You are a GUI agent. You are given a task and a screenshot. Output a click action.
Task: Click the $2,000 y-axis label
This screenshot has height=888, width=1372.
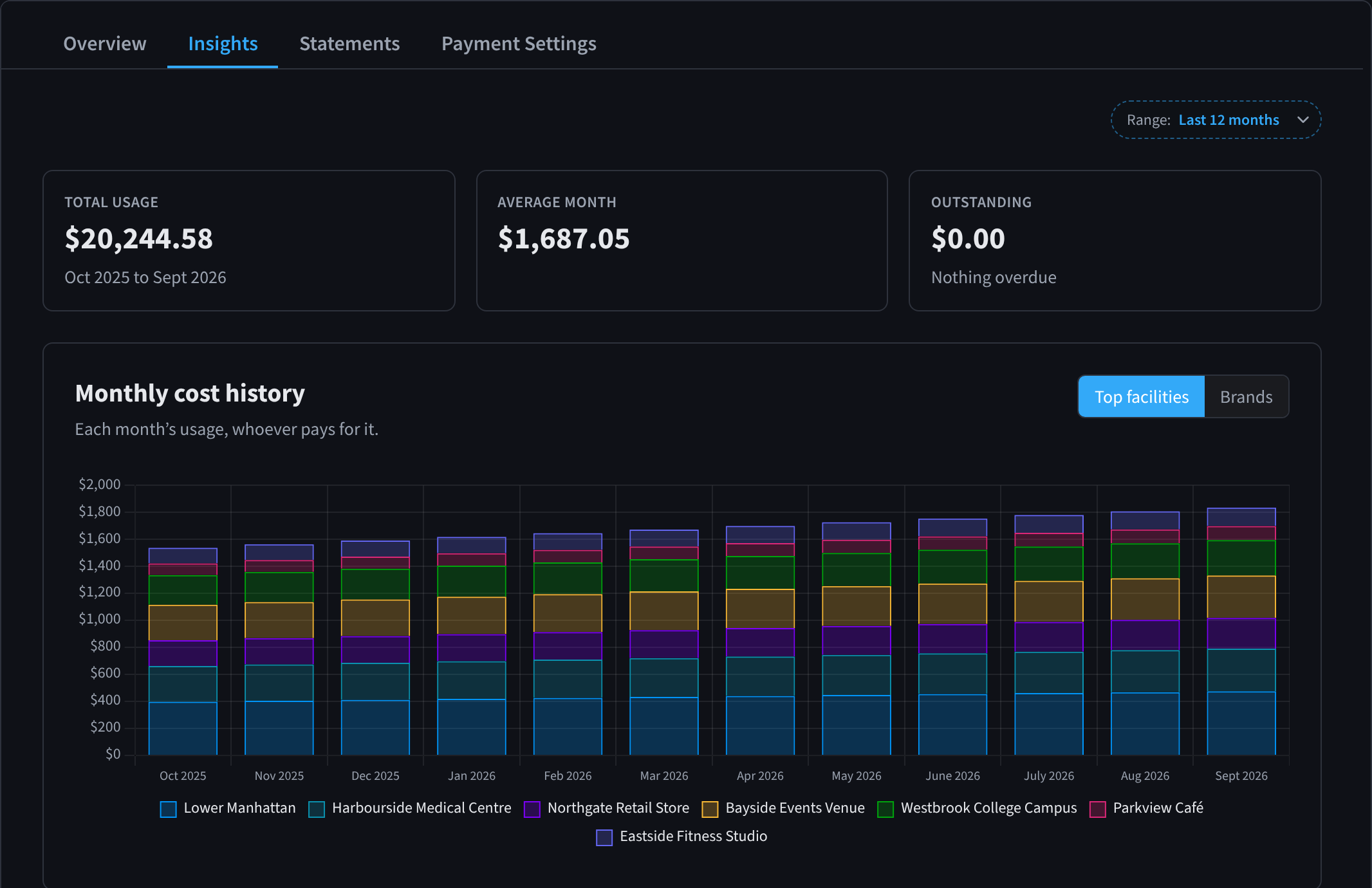coord(99,485)
